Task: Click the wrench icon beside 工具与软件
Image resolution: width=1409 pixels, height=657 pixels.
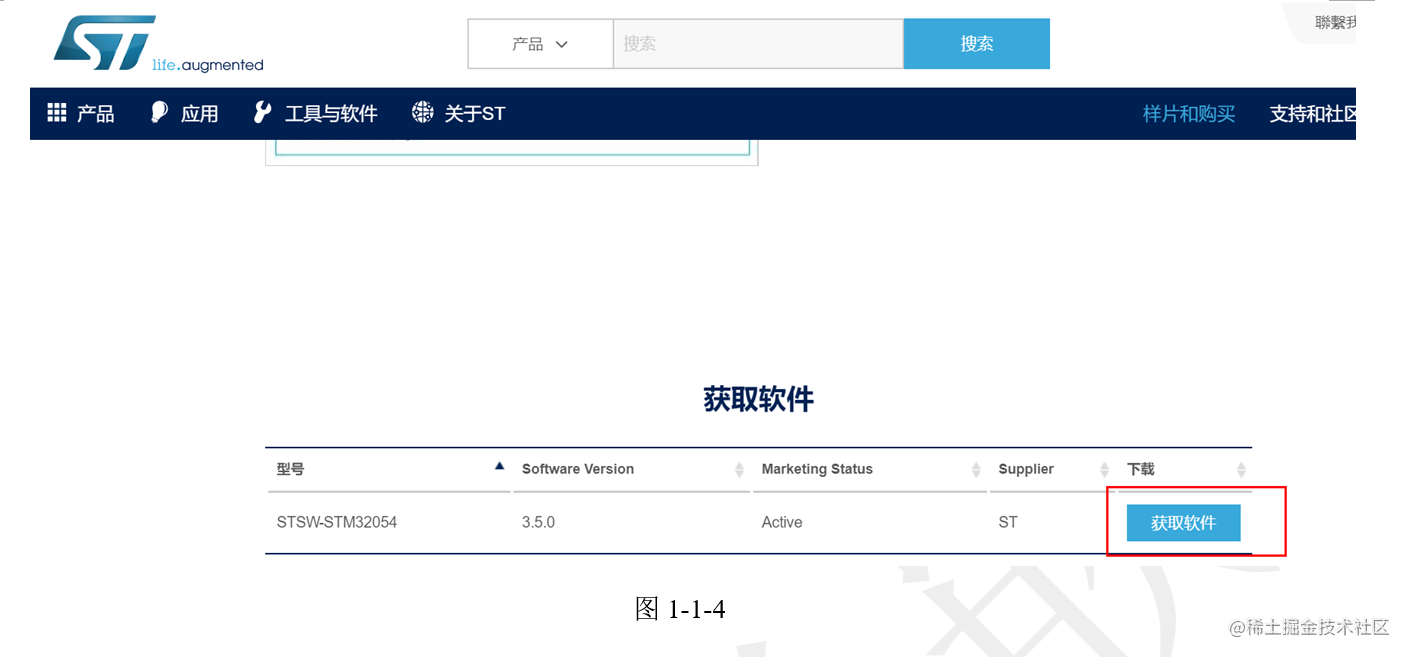Action: click(x=263, y=113)
